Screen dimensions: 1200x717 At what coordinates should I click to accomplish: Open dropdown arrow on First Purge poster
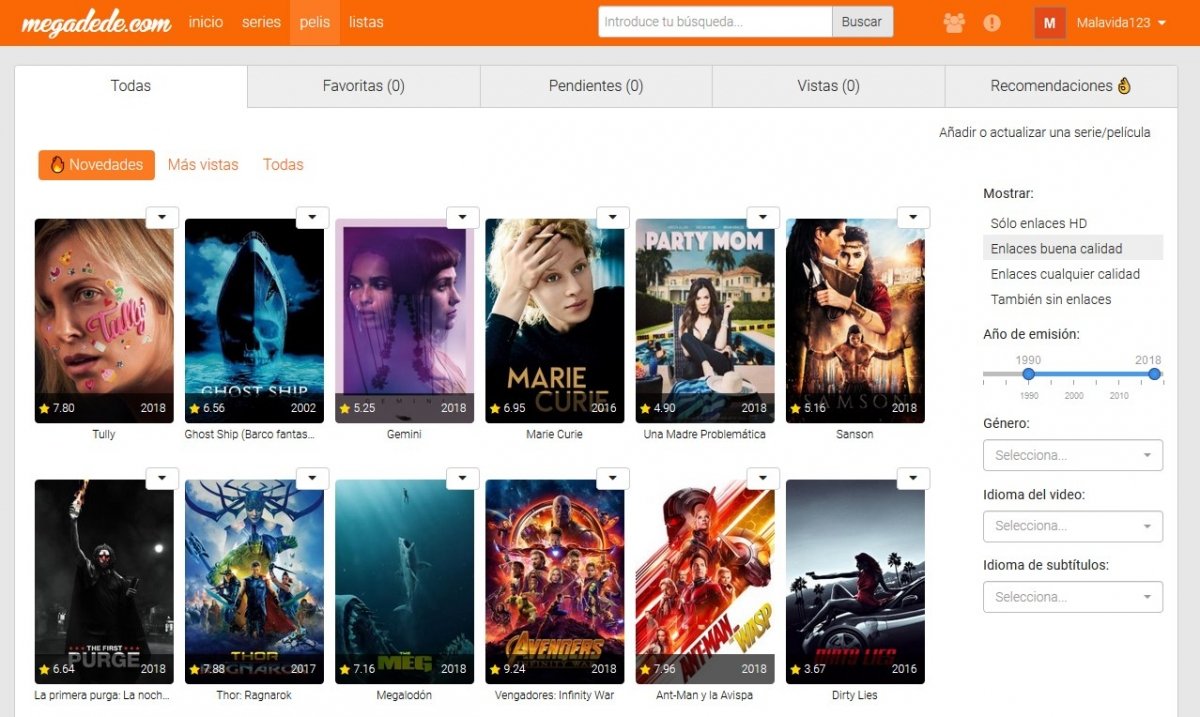162,478
